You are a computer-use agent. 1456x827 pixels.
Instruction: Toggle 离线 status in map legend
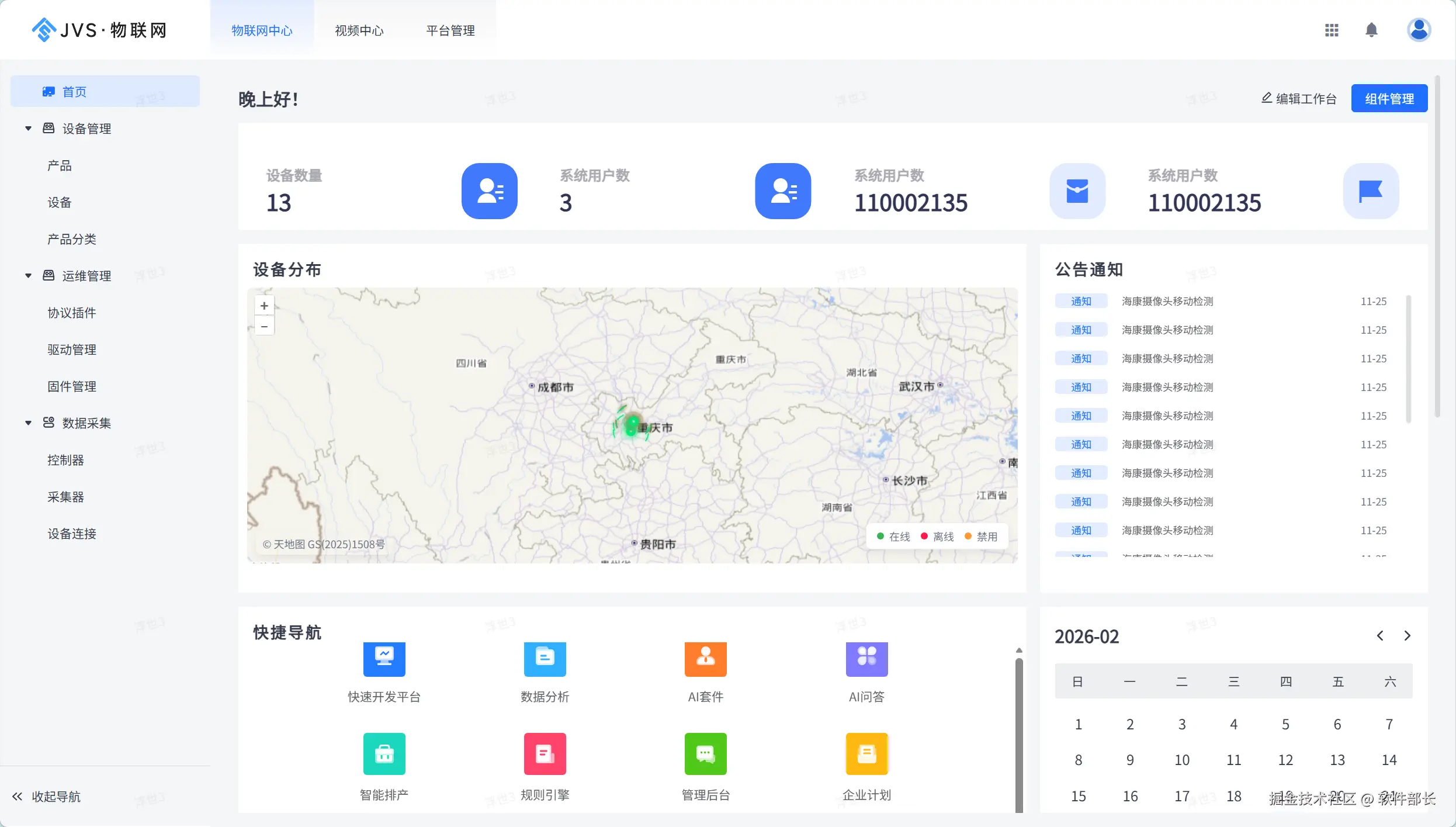[937, 537]
